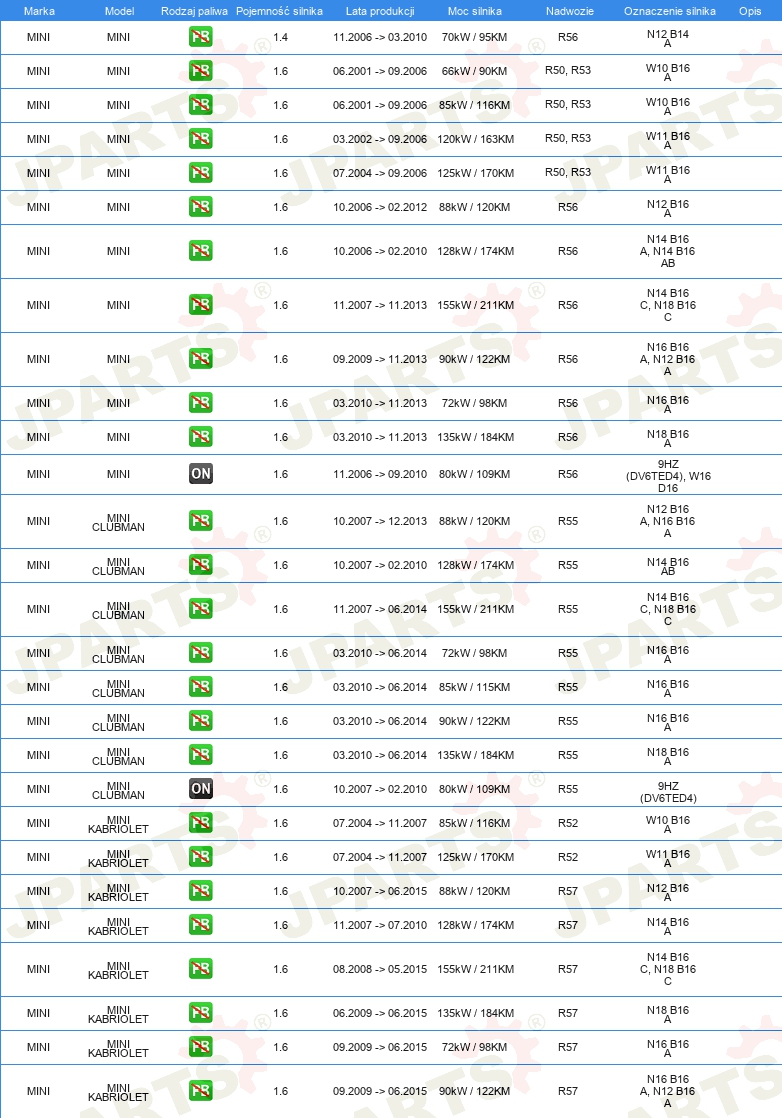Click the 66kW / 90KM power cell
782x1118 pixels.
[475, 71]
